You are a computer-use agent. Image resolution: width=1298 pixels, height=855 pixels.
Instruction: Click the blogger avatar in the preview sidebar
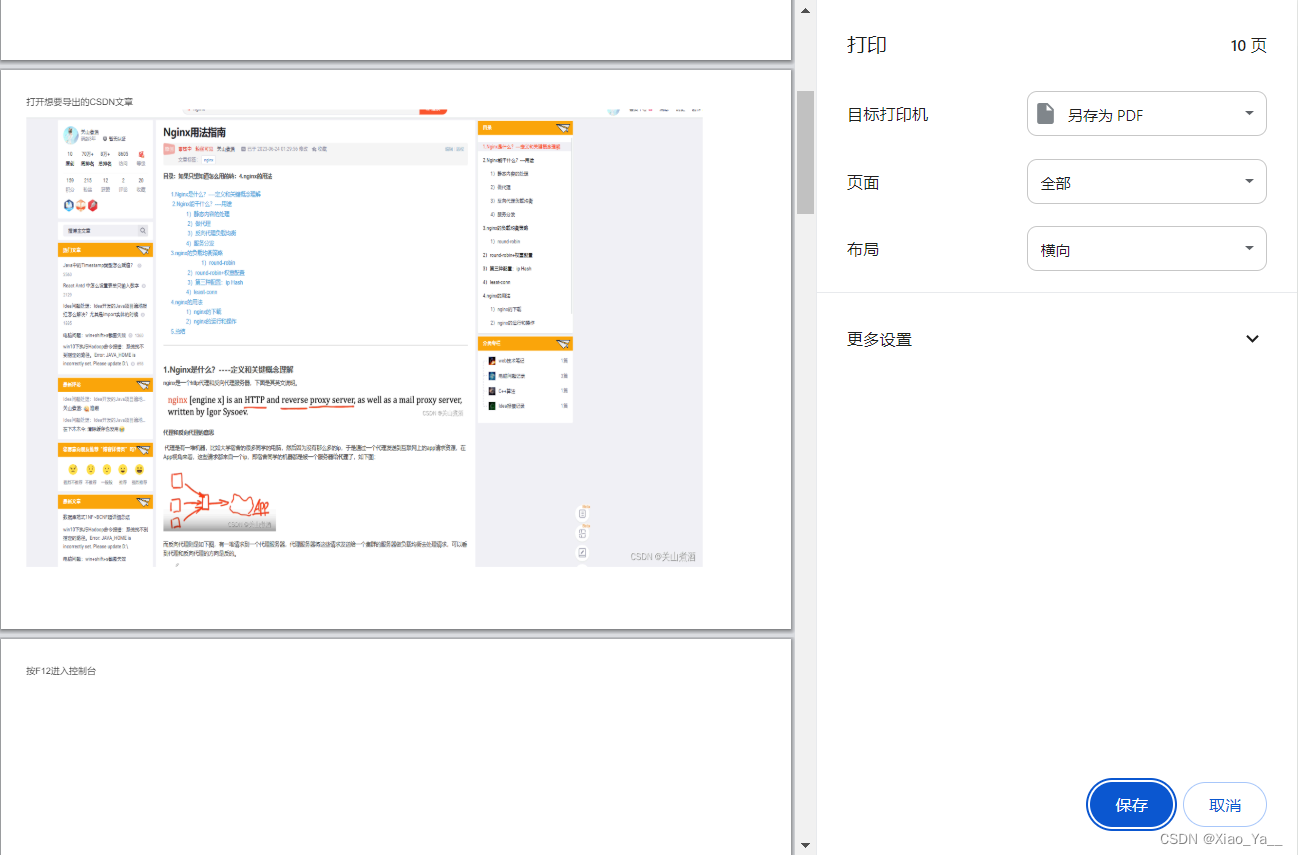(x=69, y=133)
